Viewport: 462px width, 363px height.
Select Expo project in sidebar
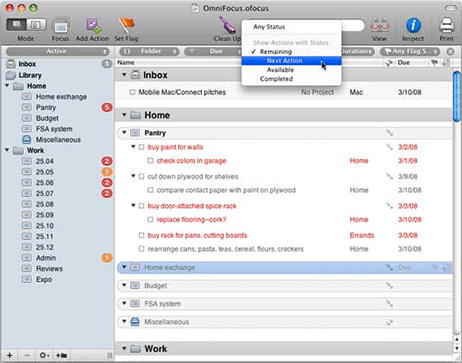[x=44, y=279]
